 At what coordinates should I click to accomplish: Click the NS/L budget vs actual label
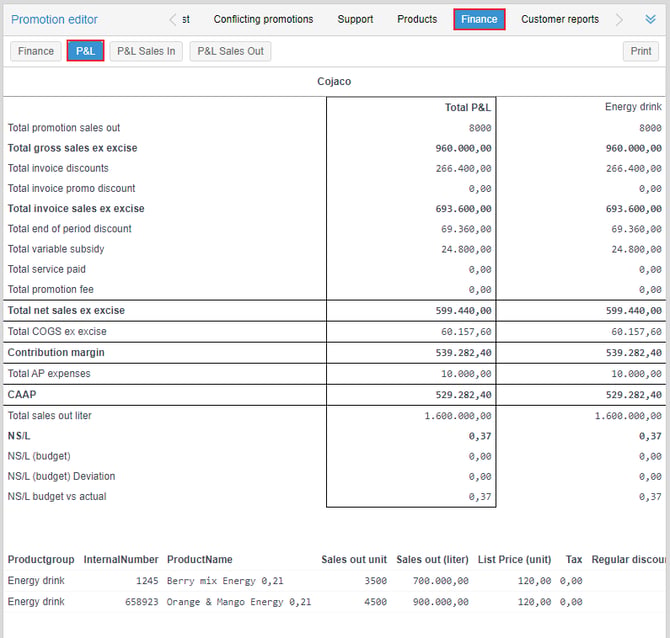[x=57, y=496]
